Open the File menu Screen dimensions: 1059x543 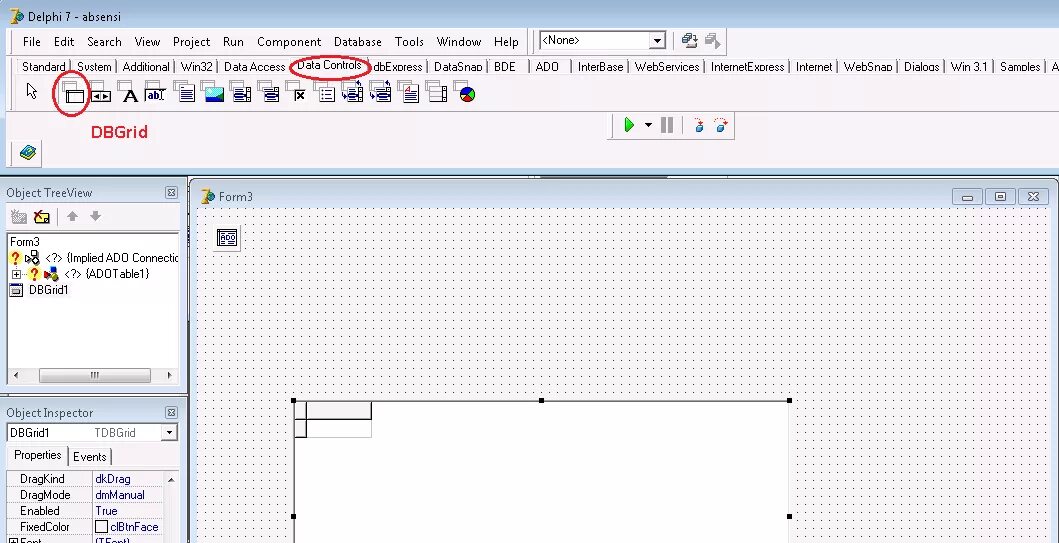click(32, 42)
